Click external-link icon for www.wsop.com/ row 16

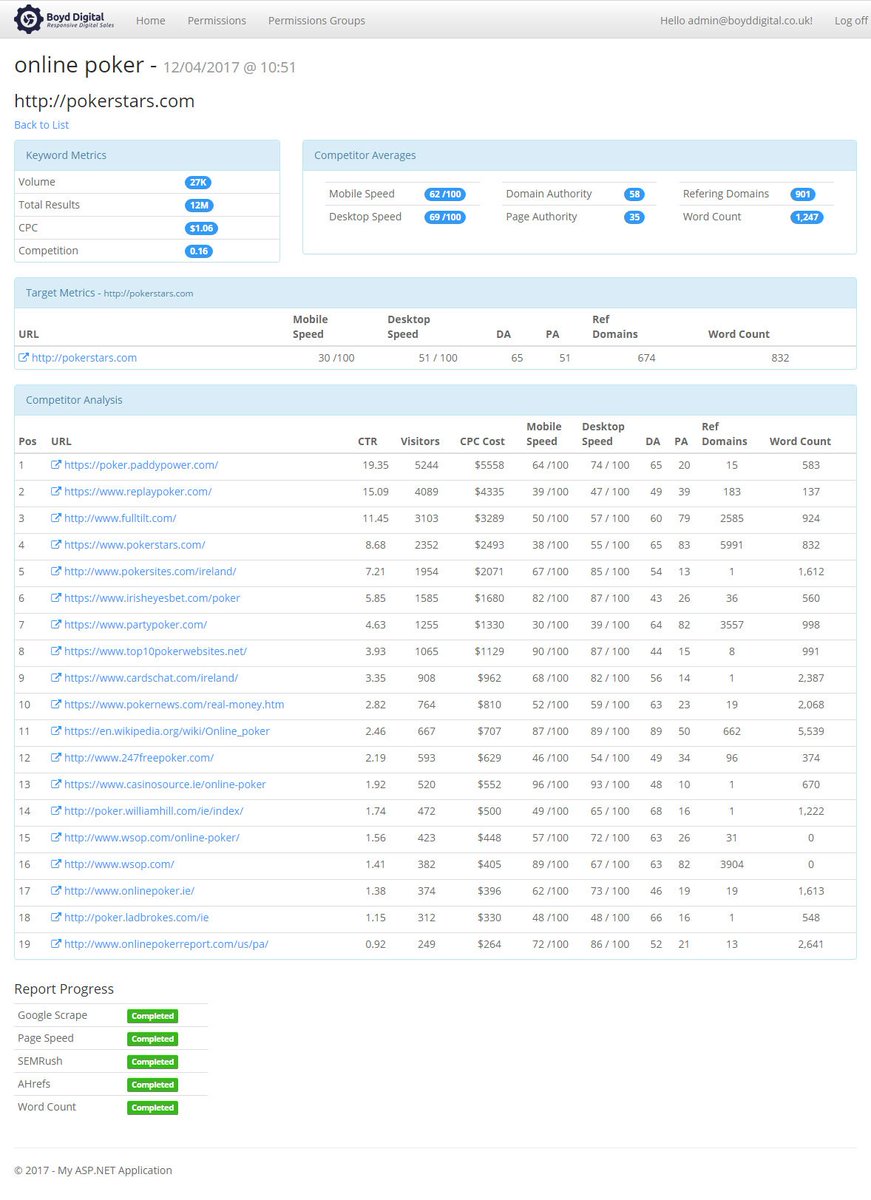[x=56, y=864]
